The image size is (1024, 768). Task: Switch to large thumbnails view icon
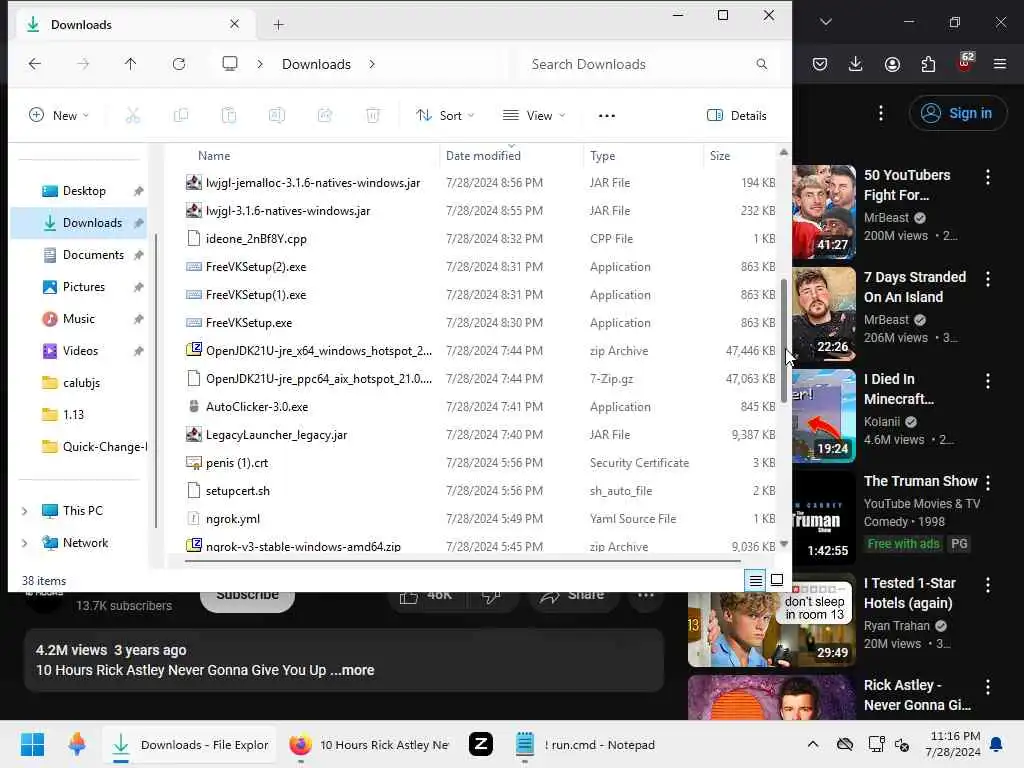[777, 580]
